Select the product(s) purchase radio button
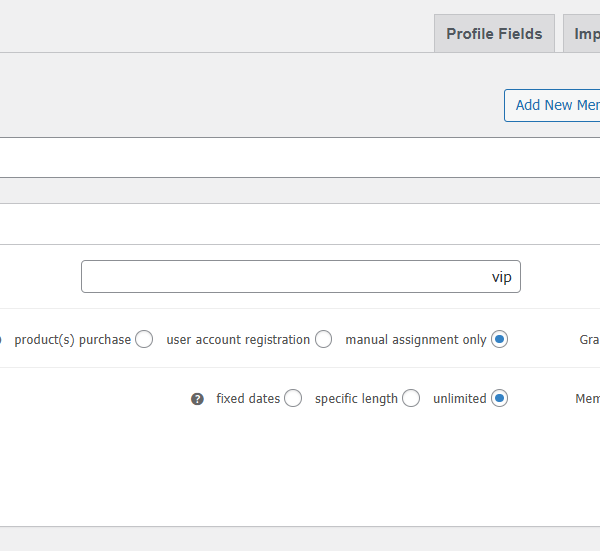This screenshot has height=551, width=600. (x=144, y=340)
